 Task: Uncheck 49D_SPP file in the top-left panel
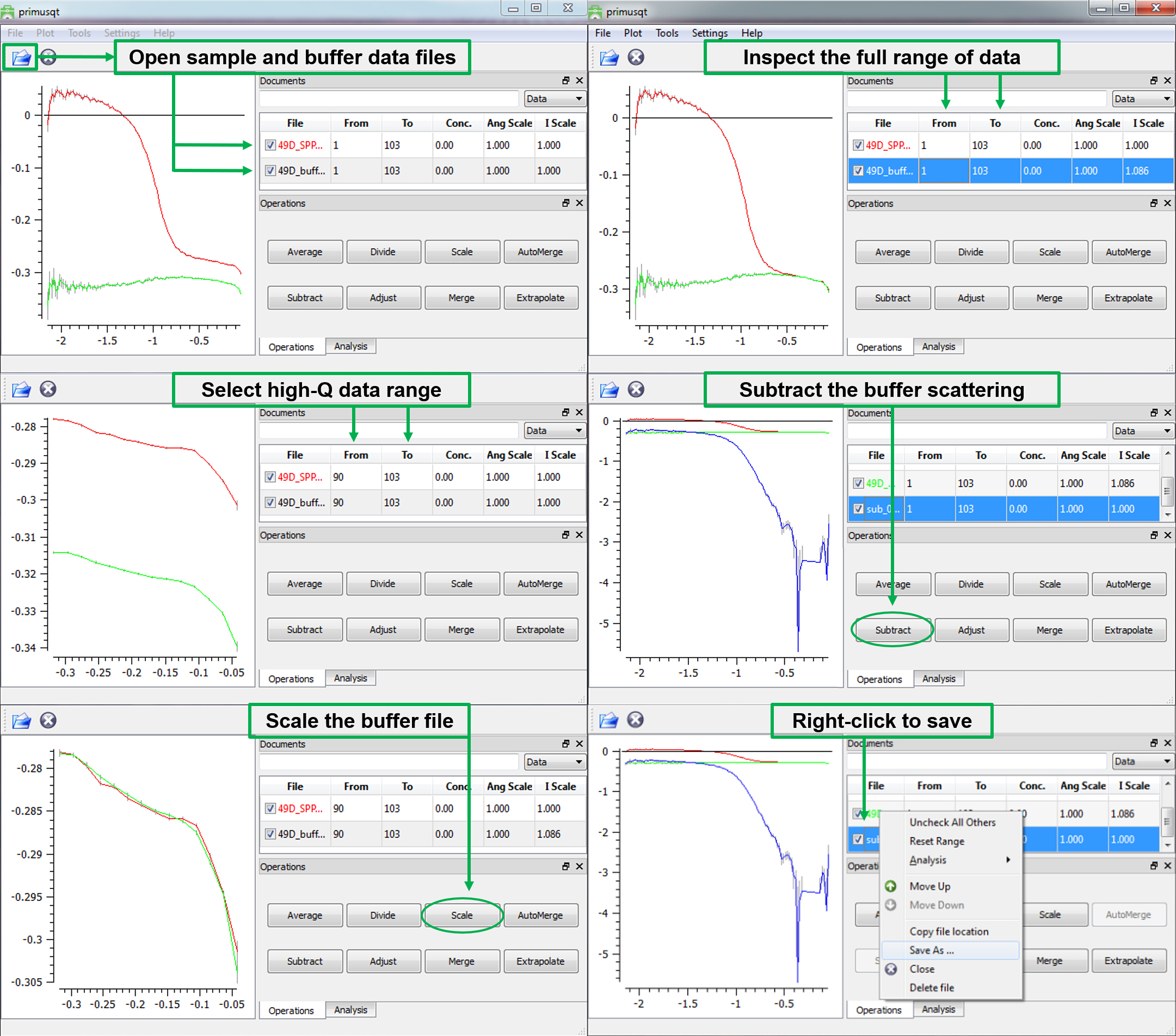tap(270, 145)
